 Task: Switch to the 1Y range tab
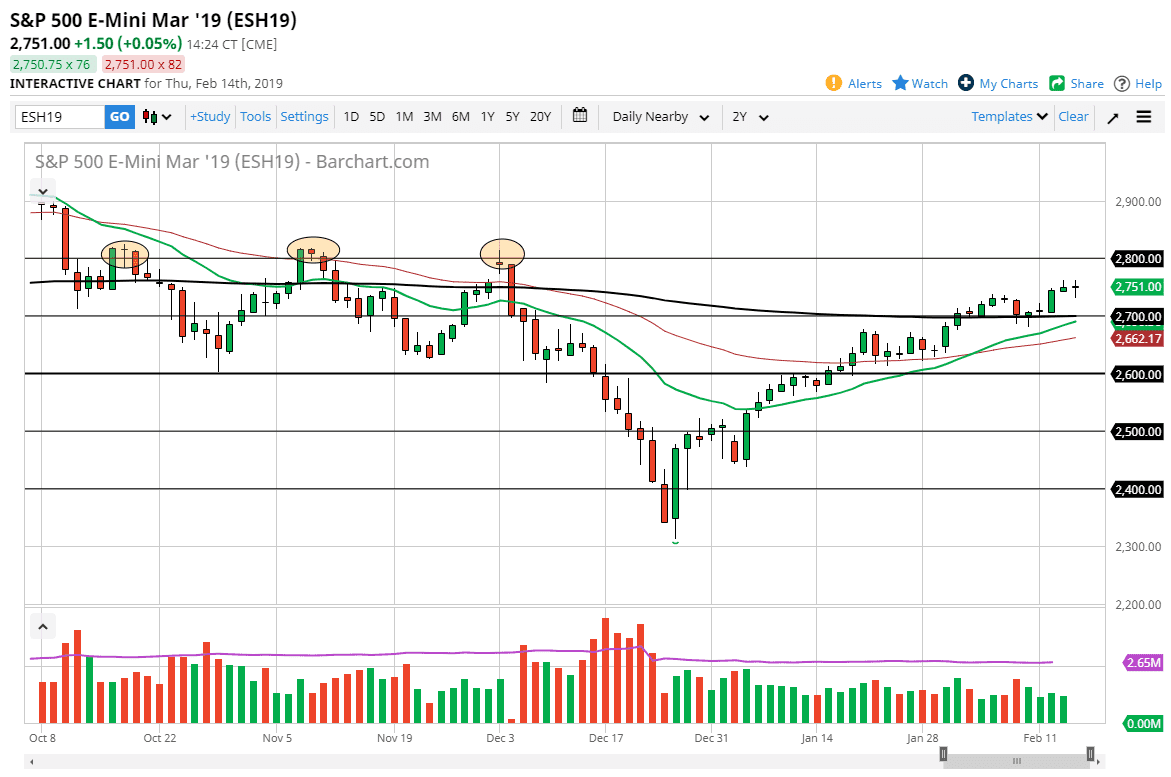coord(487,117)
